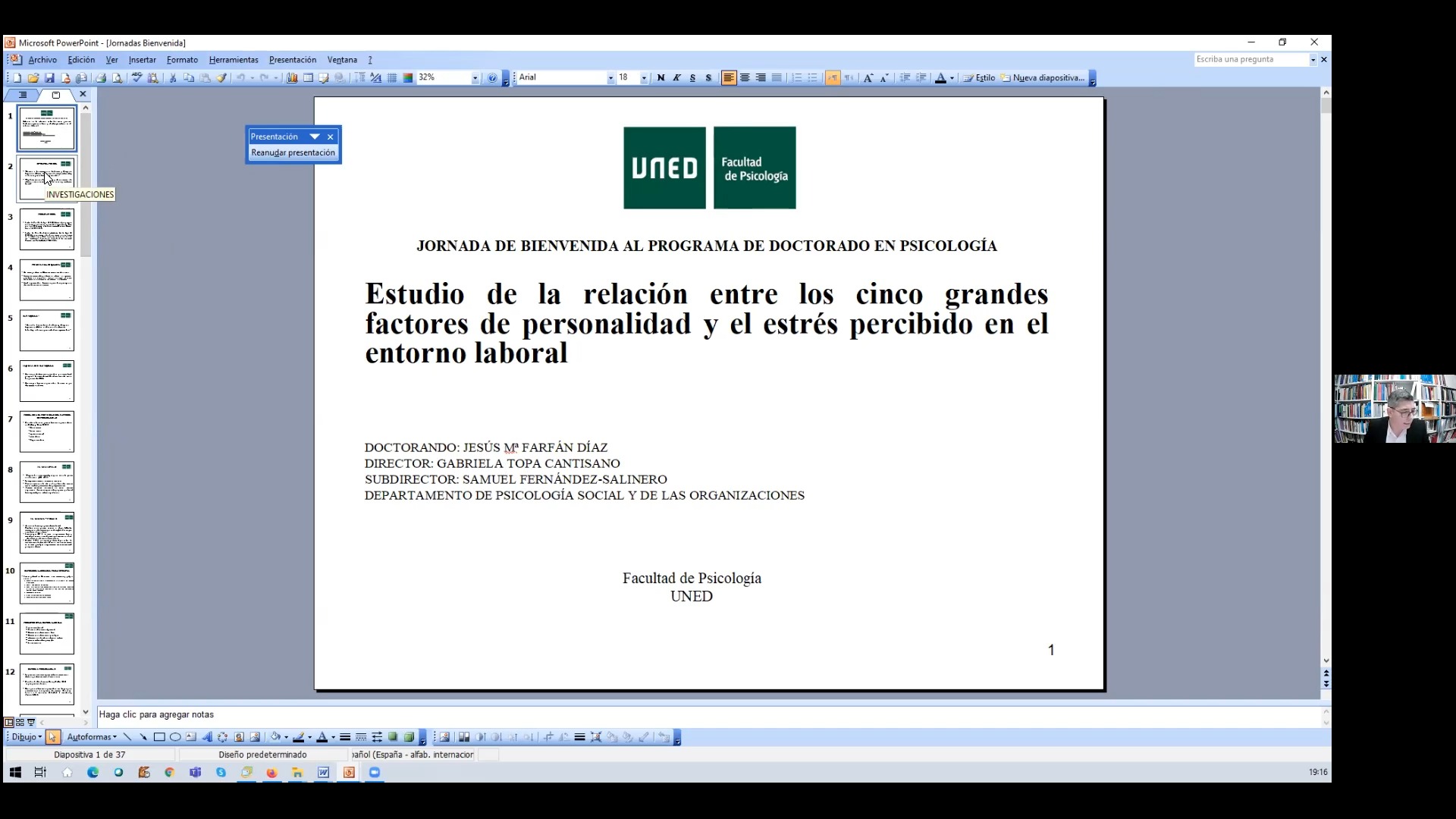Select the Arrow drawing tool

pyautogui.click(x=143, y=737)
